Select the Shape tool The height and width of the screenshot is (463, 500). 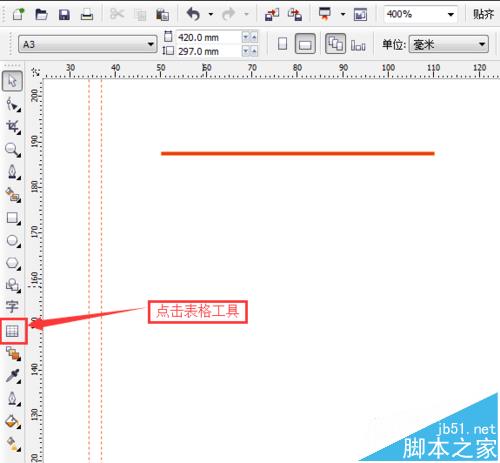(13, 104)
